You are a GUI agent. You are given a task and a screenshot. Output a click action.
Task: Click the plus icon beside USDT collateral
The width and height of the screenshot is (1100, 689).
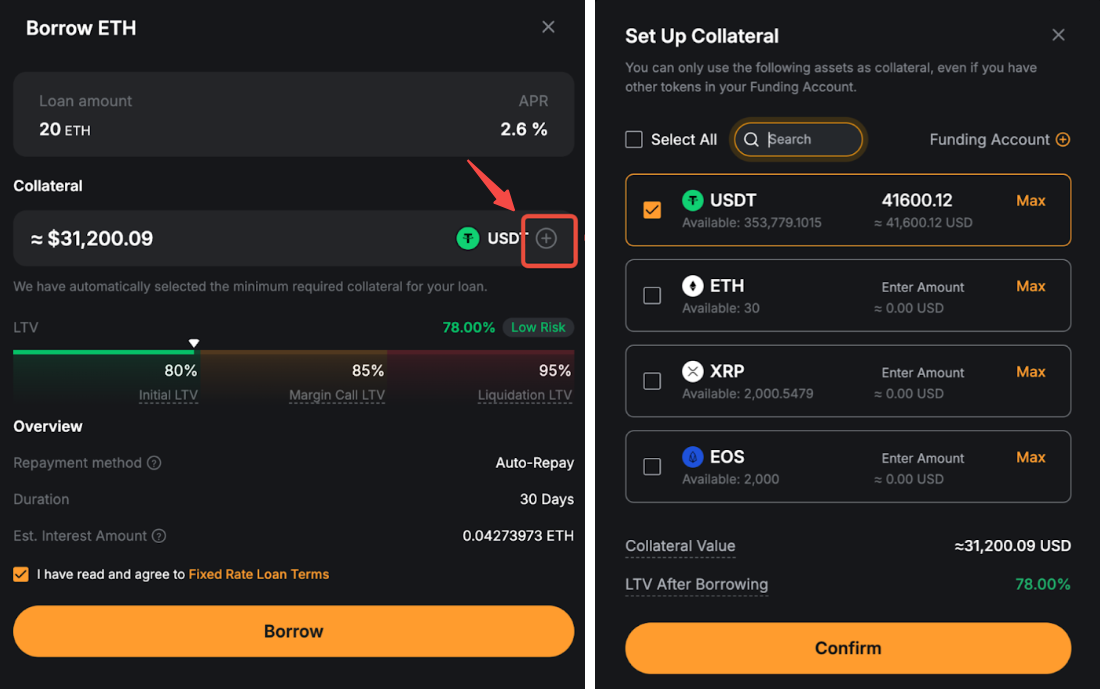(x=546, y=238)
